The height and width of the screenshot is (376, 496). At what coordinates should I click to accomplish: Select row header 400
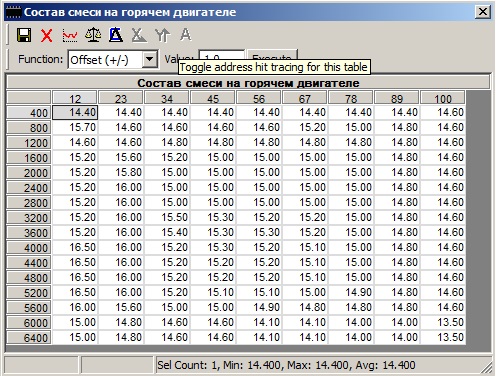click(29, 113)
